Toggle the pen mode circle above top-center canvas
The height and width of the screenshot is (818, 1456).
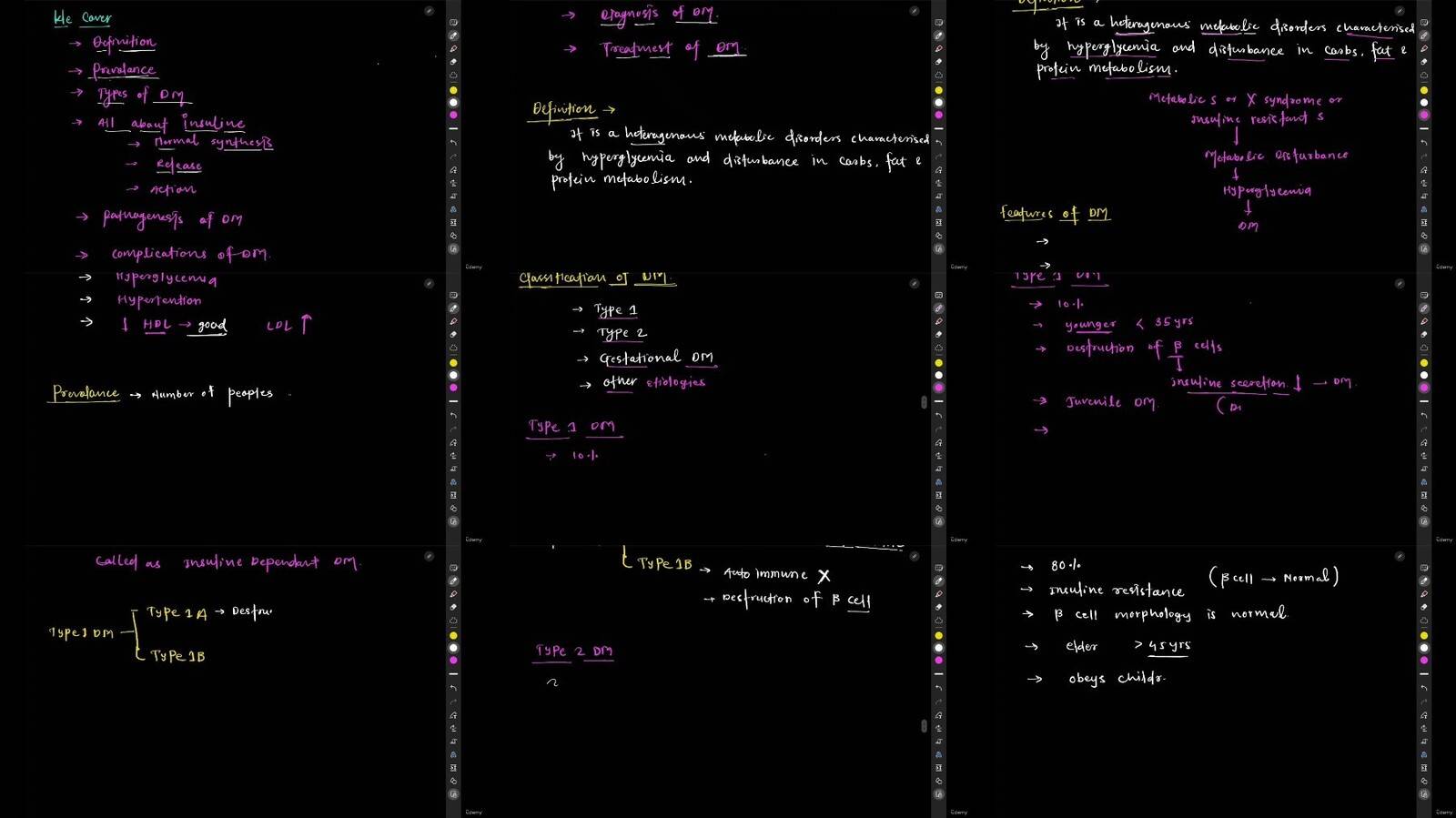[x=914, y=11]
